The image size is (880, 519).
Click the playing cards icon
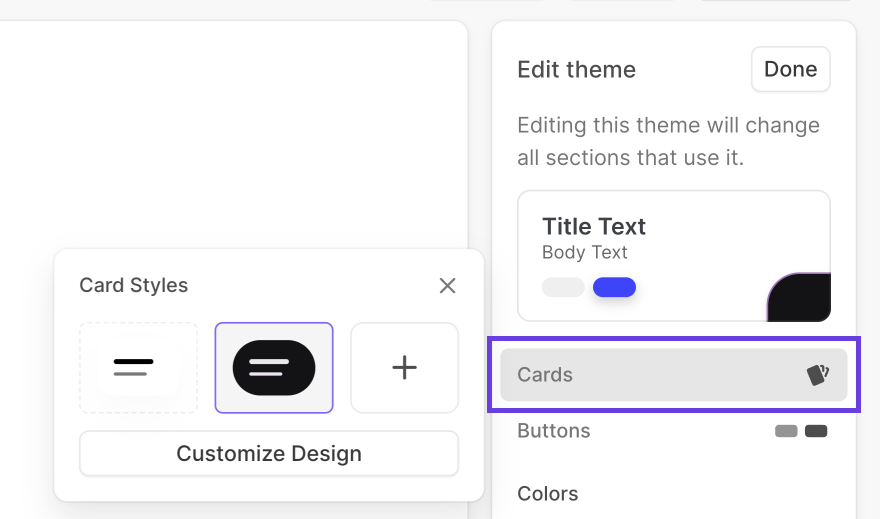[x=817, y=375]
